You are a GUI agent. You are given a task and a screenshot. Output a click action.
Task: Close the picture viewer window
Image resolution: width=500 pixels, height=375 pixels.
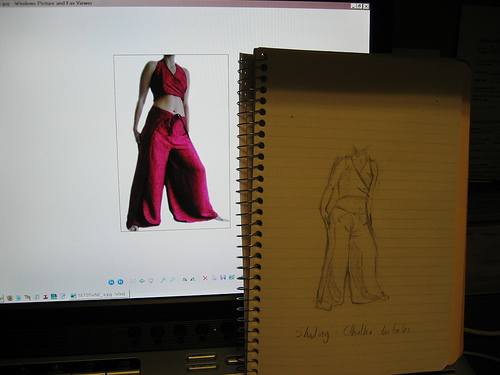[366, 6]
